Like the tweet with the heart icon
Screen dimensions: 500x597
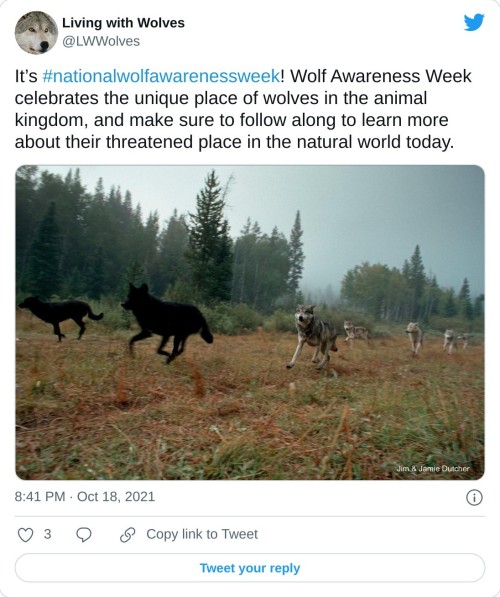click(26, 535)
